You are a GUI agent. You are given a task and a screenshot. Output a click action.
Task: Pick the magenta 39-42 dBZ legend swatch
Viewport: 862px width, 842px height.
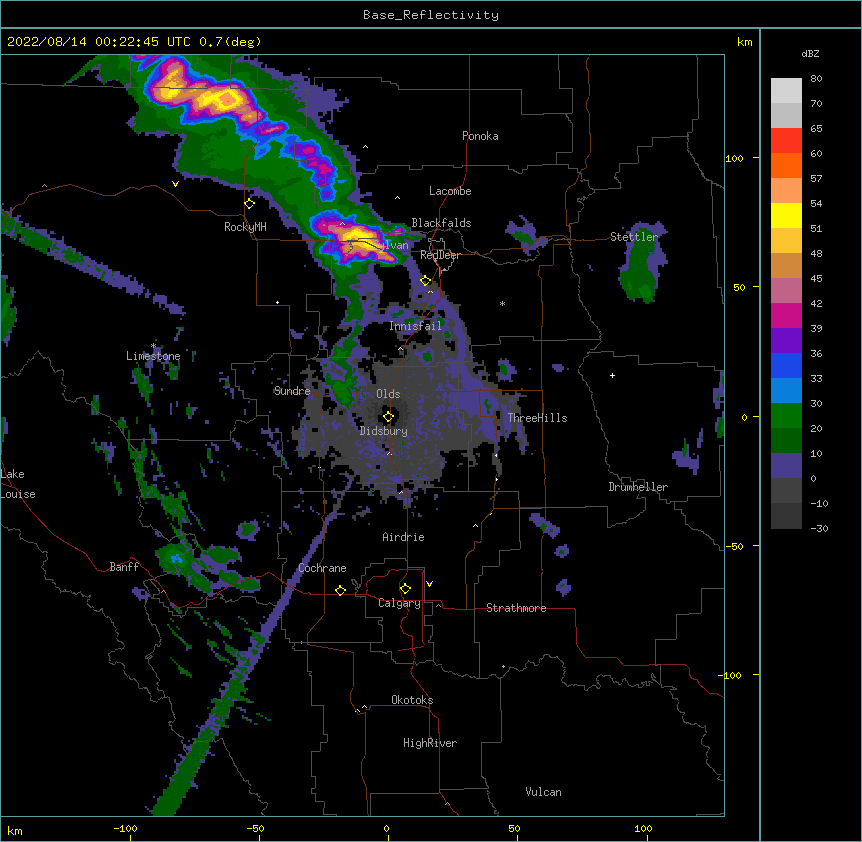pyautogui.click(x=786, y=315)
